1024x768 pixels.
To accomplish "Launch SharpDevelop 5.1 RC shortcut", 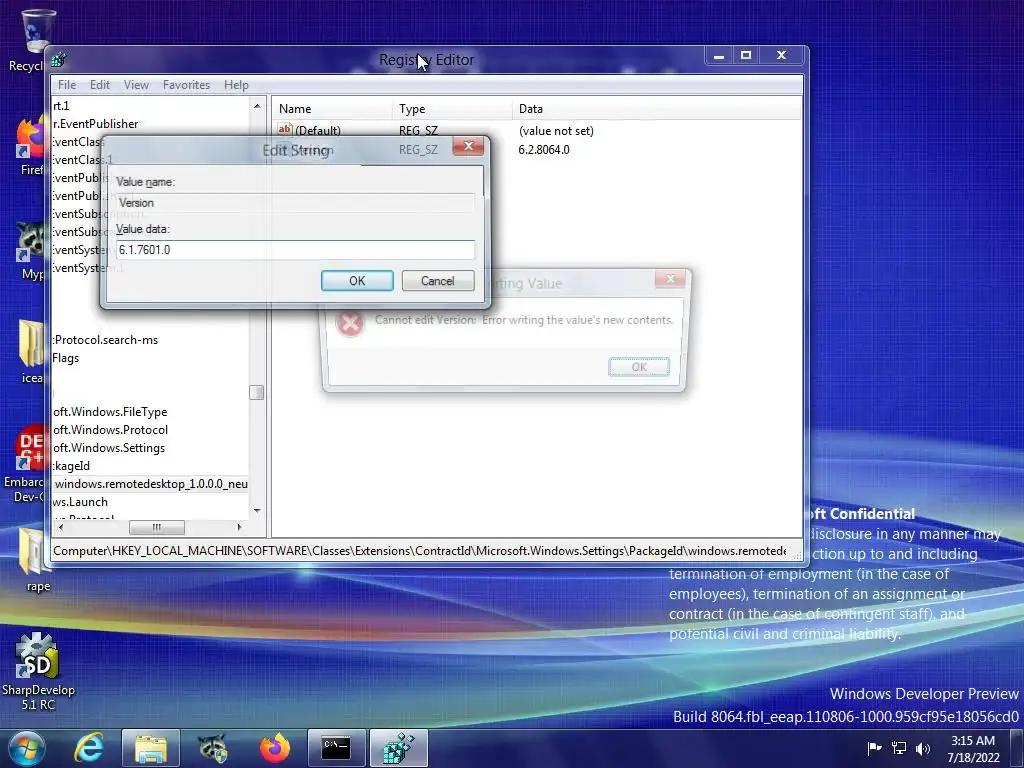I will (x=38, y=671).
